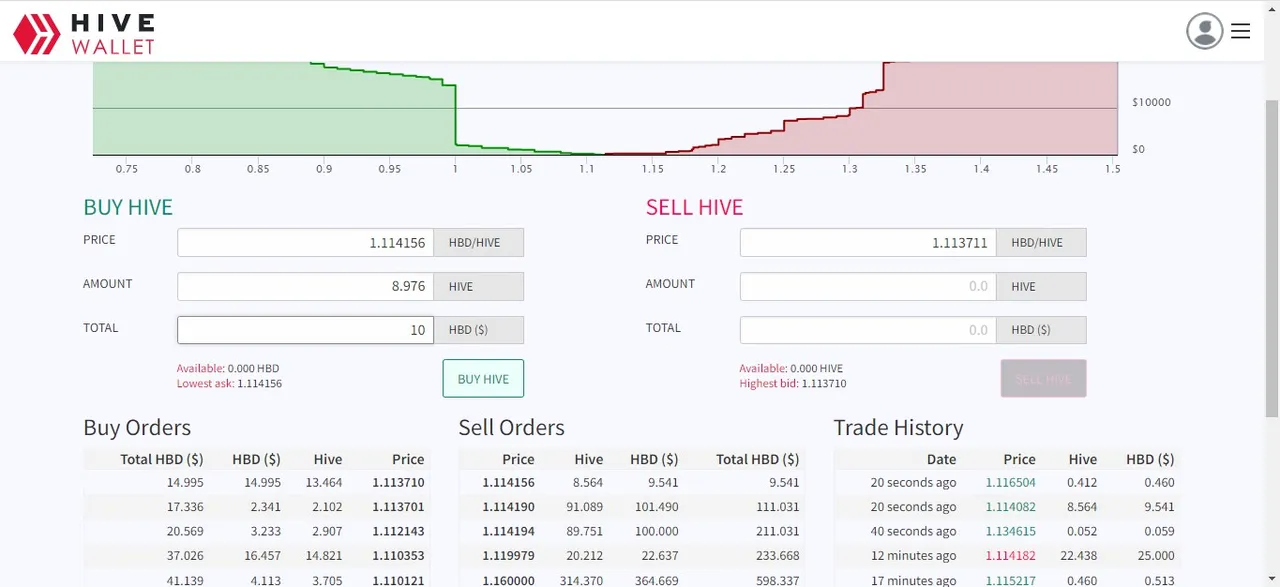This screenshot has height=587, width=1280.
Task: Click the HBD/HIVE unit label beside sell price
Action: pyautogui.click(x=1042, y=242)
